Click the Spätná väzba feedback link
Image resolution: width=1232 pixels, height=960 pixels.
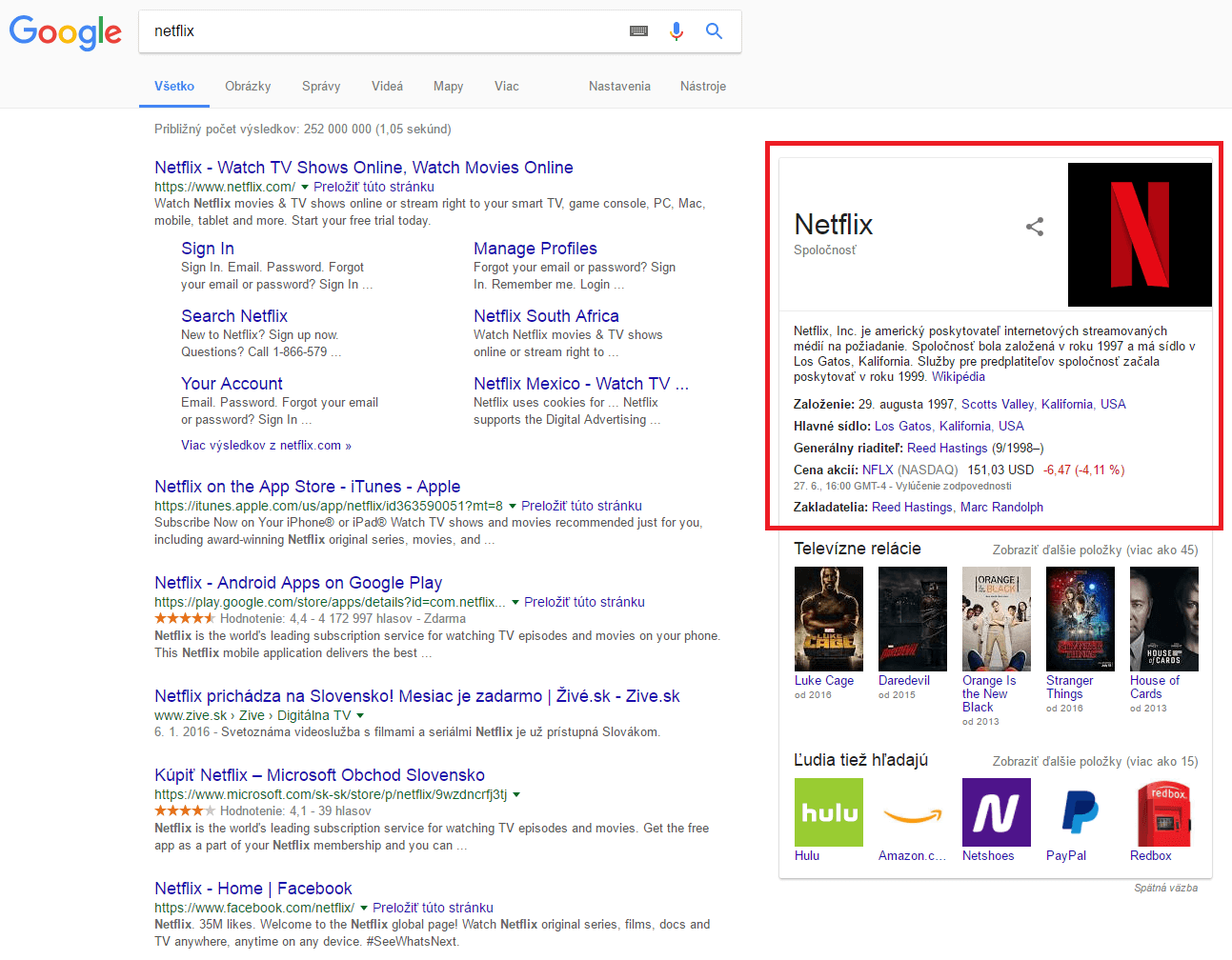tap(1165, 888)
